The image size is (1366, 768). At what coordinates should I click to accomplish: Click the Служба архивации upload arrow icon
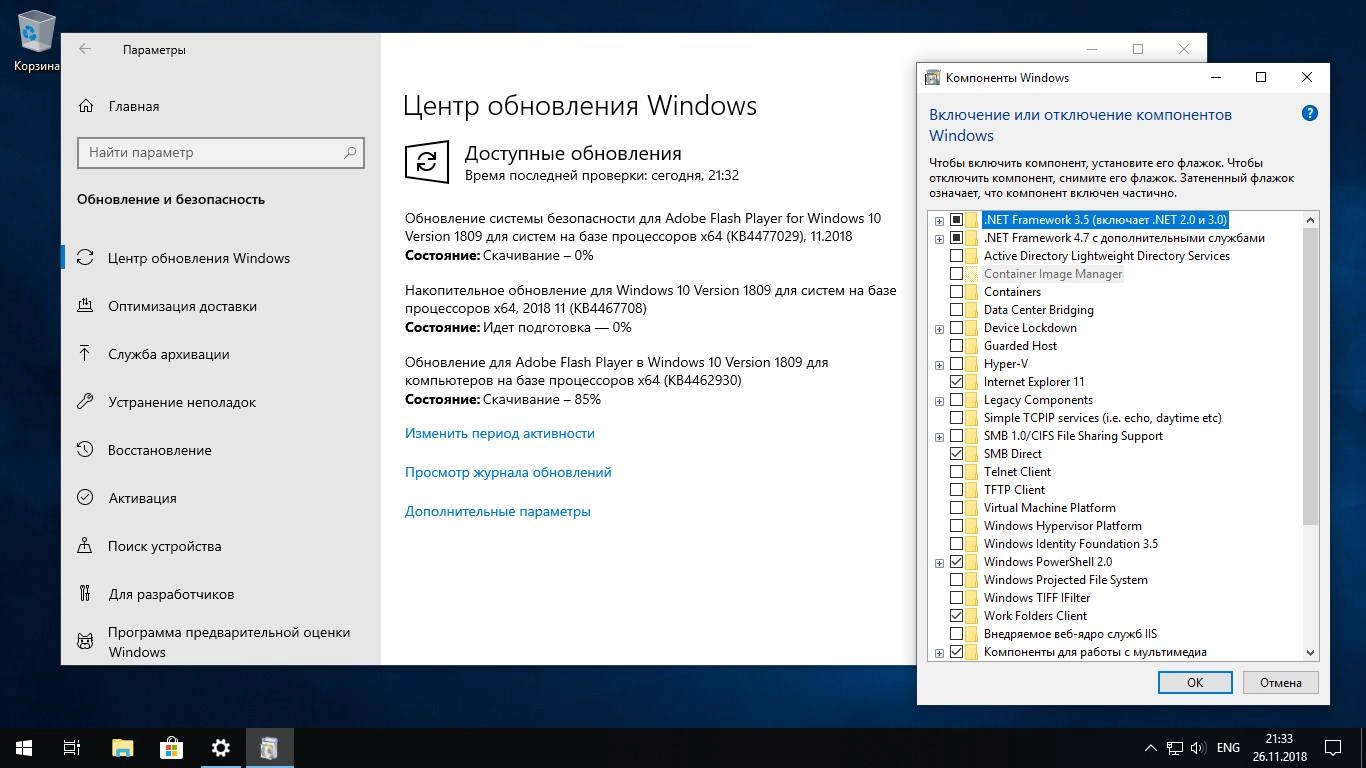click(x=86, y=354)
